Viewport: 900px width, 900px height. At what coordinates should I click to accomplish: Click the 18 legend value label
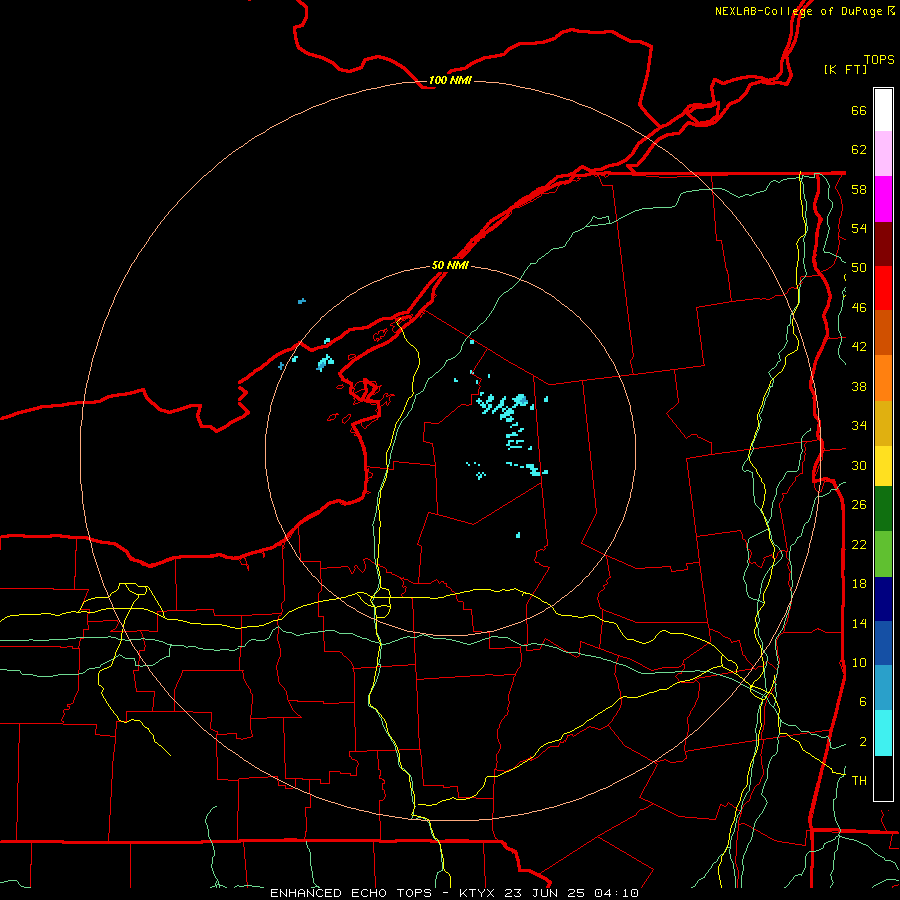click(859, 584)
